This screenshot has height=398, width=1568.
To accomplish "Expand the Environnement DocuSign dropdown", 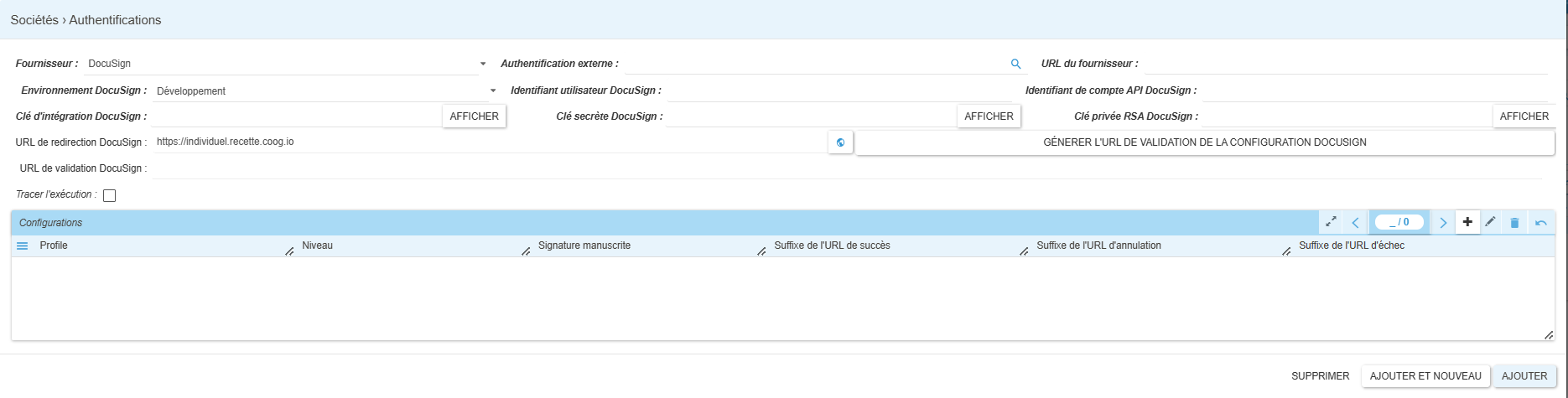I will [493, 90].
